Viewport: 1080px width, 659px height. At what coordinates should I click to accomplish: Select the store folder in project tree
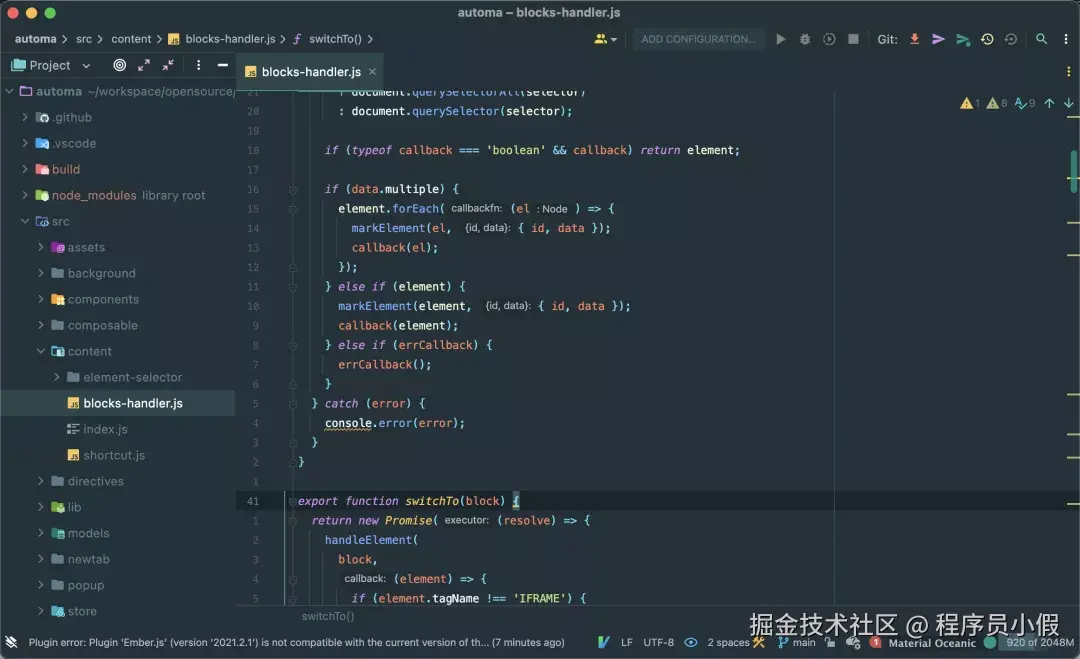pyautogui.click(x=82, y=611)
